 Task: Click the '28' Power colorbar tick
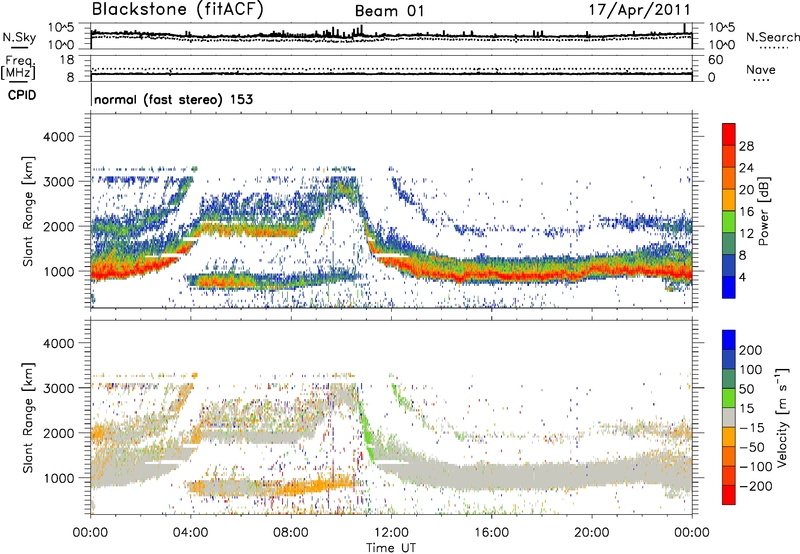click(746, 146)
